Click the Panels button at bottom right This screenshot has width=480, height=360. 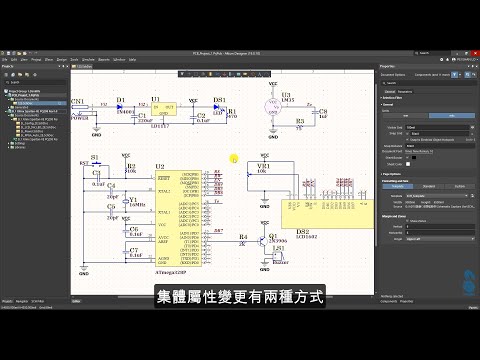pos(473,307)
